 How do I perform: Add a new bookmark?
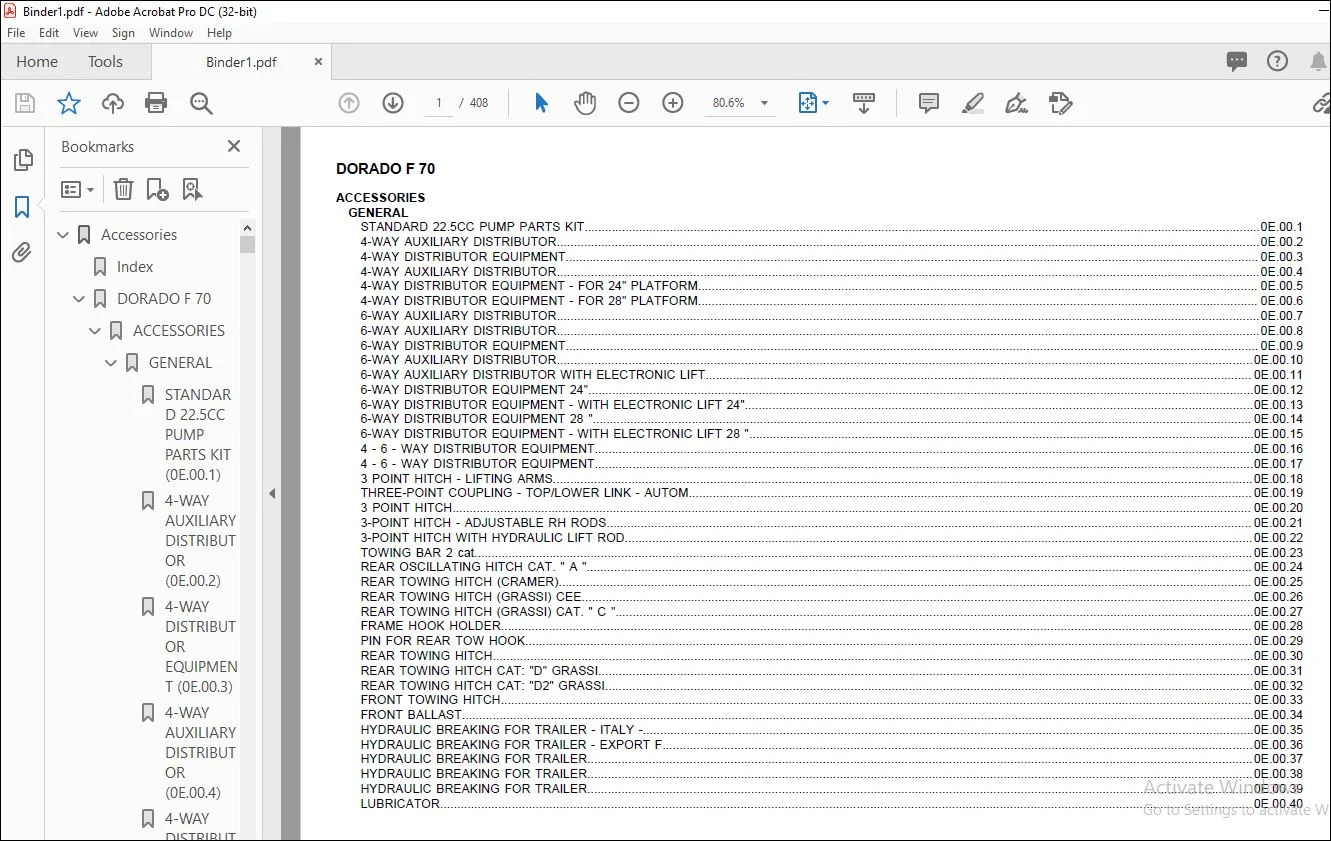point(157,189)
